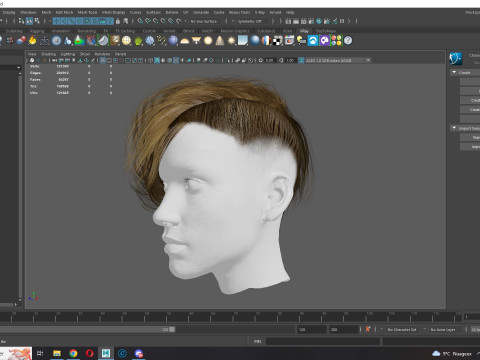
Task: Click the funnel-shaped spot light shelf icon
Action: [196, 41]
